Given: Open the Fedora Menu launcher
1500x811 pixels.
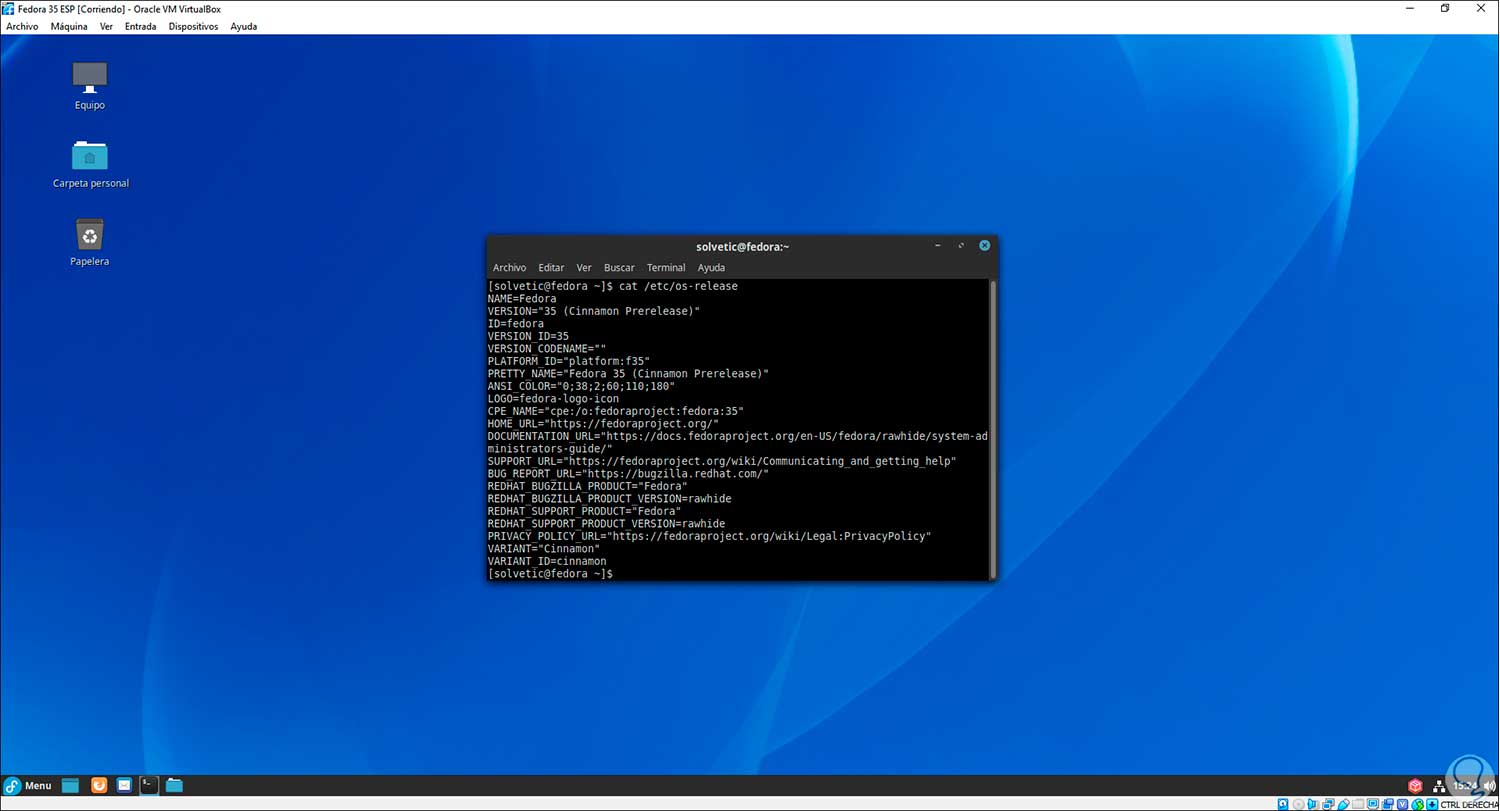Looking at the screenshot, I should pos(27,785).
